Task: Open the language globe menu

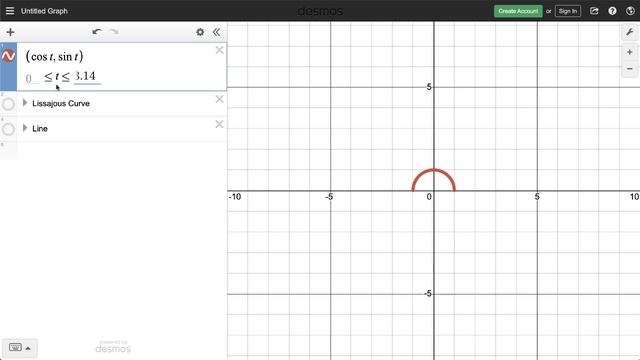Action: coord(630,11)
